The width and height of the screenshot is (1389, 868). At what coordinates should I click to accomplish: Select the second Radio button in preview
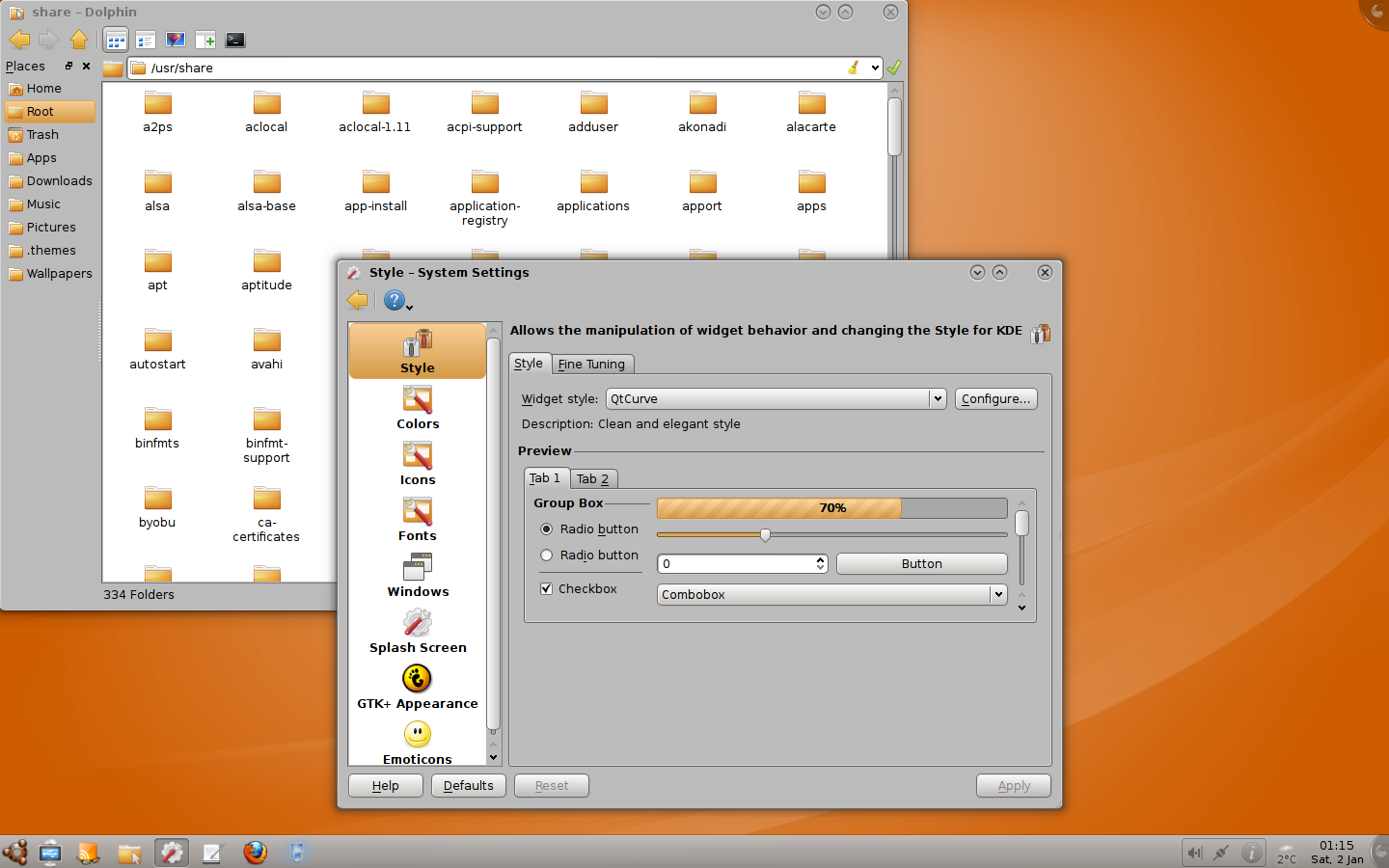tap(547, 555)
